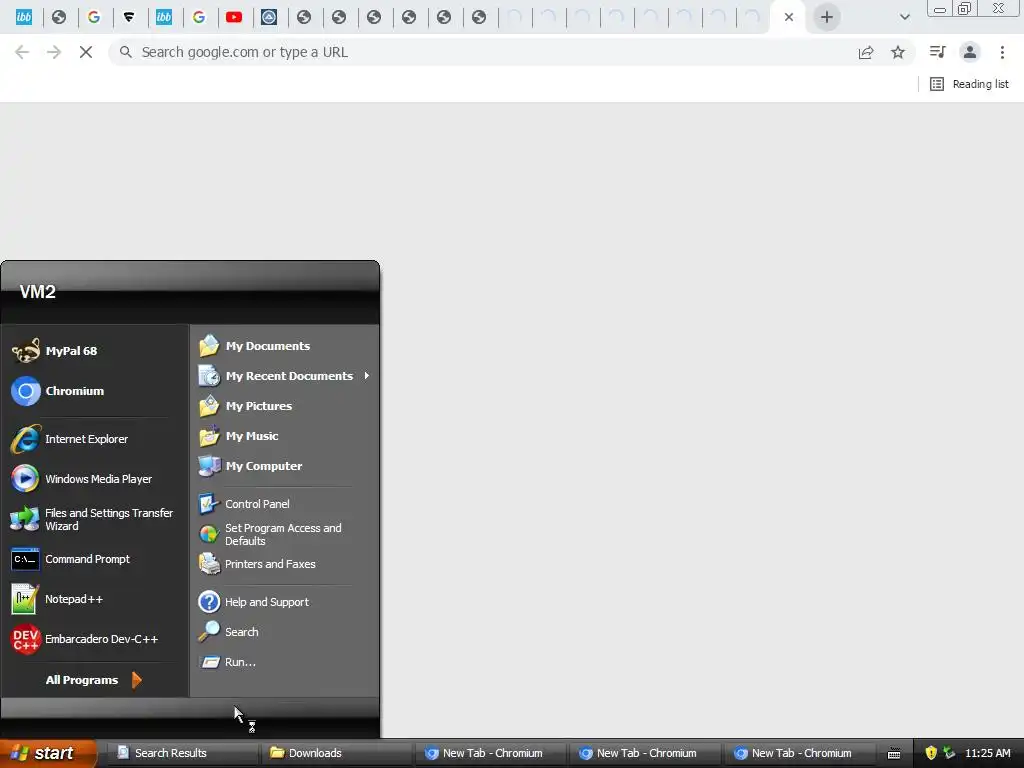Switch to the black shield-icon tab
Screen dimensions: 1024x768
129,18
